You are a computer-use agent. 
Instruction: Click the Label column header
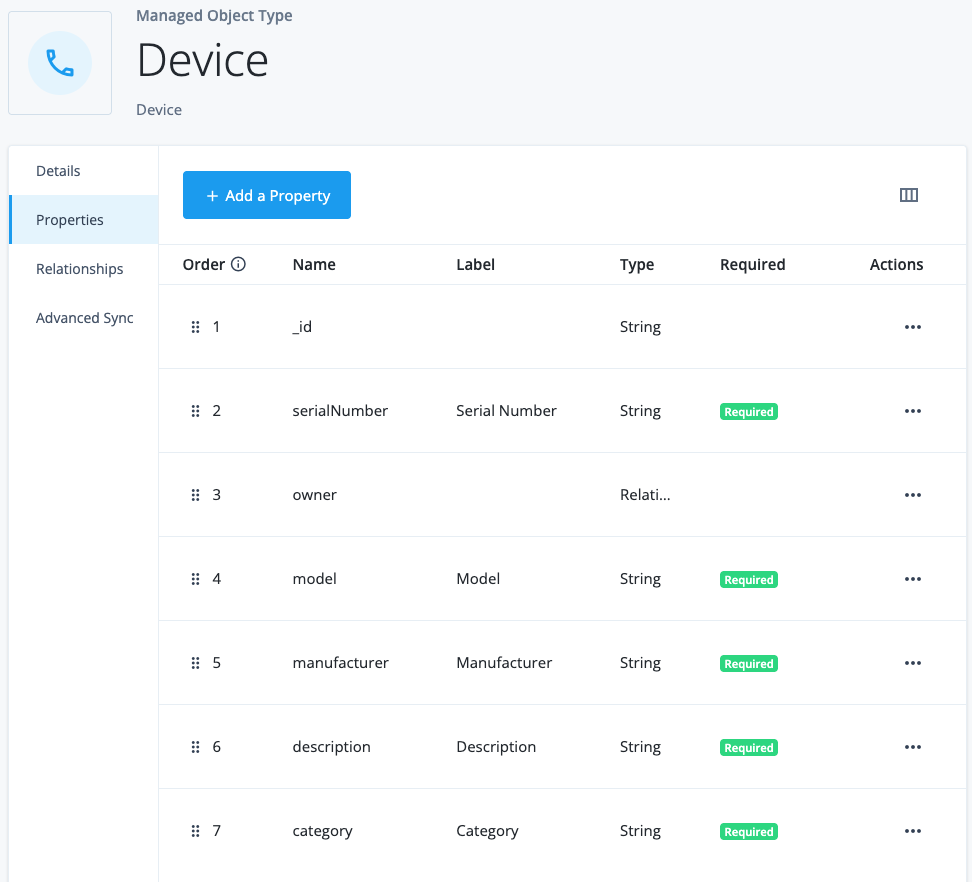click(x=475, y=265)
